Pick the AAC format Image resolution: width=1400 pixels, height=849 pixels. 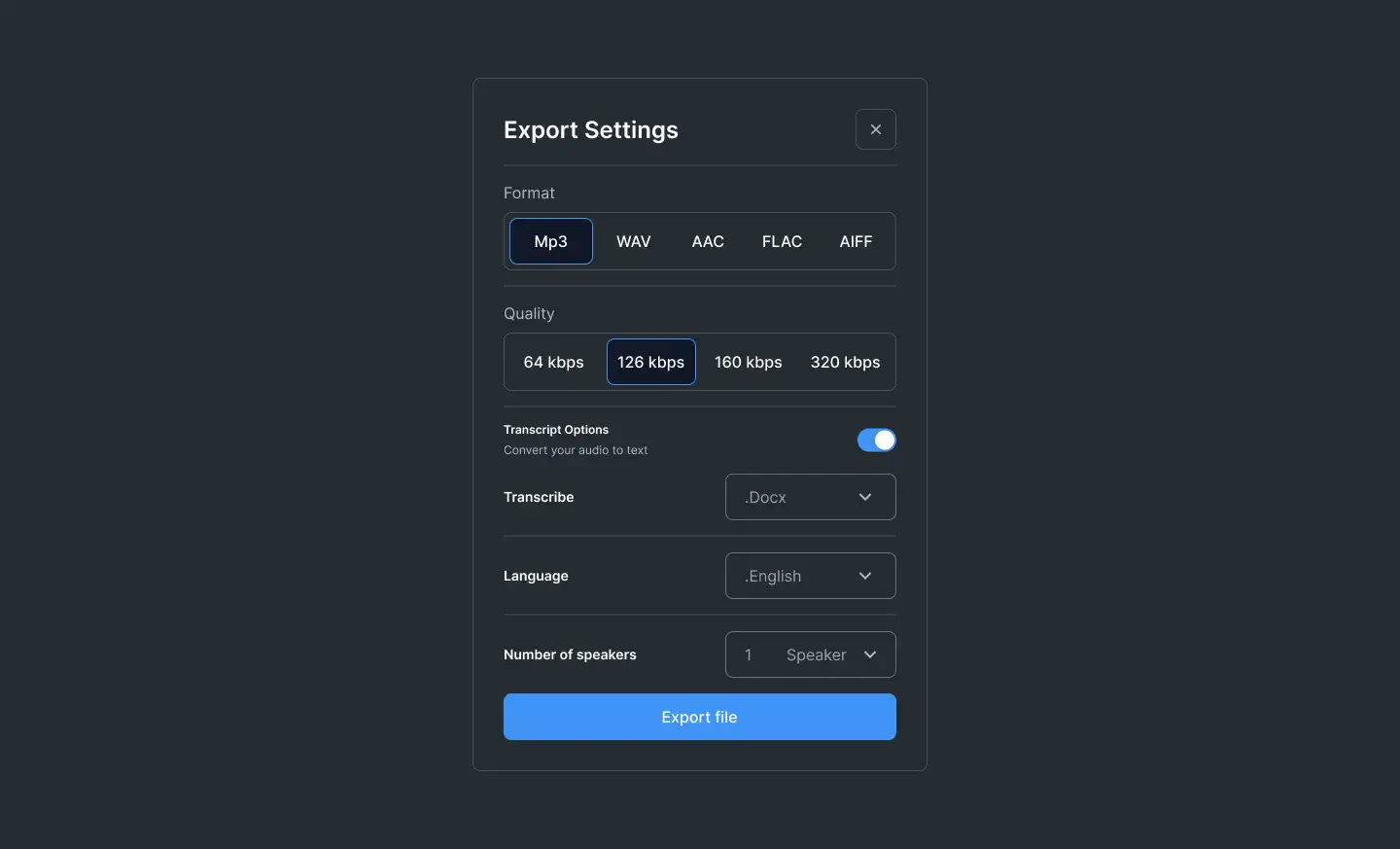708,241
